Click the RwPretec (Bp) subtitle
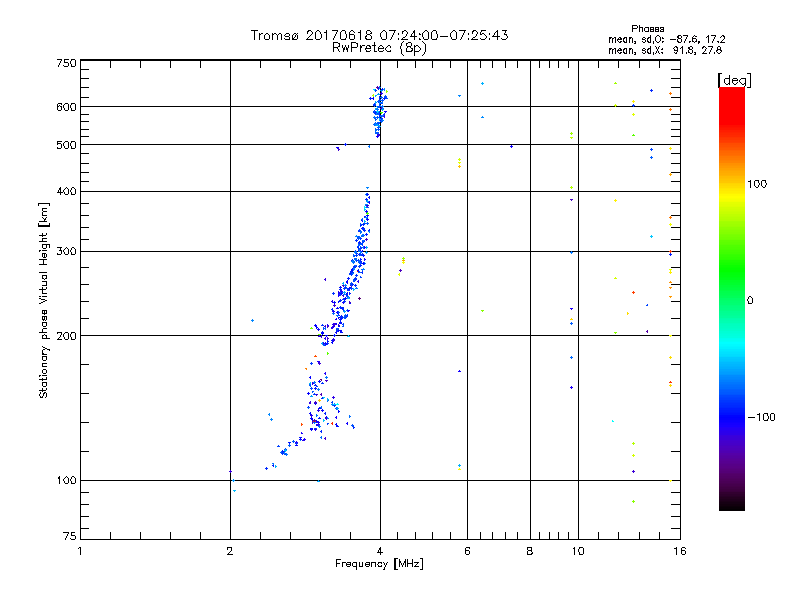The height and width of the screenshot is (600, 800). click(379, 47)
